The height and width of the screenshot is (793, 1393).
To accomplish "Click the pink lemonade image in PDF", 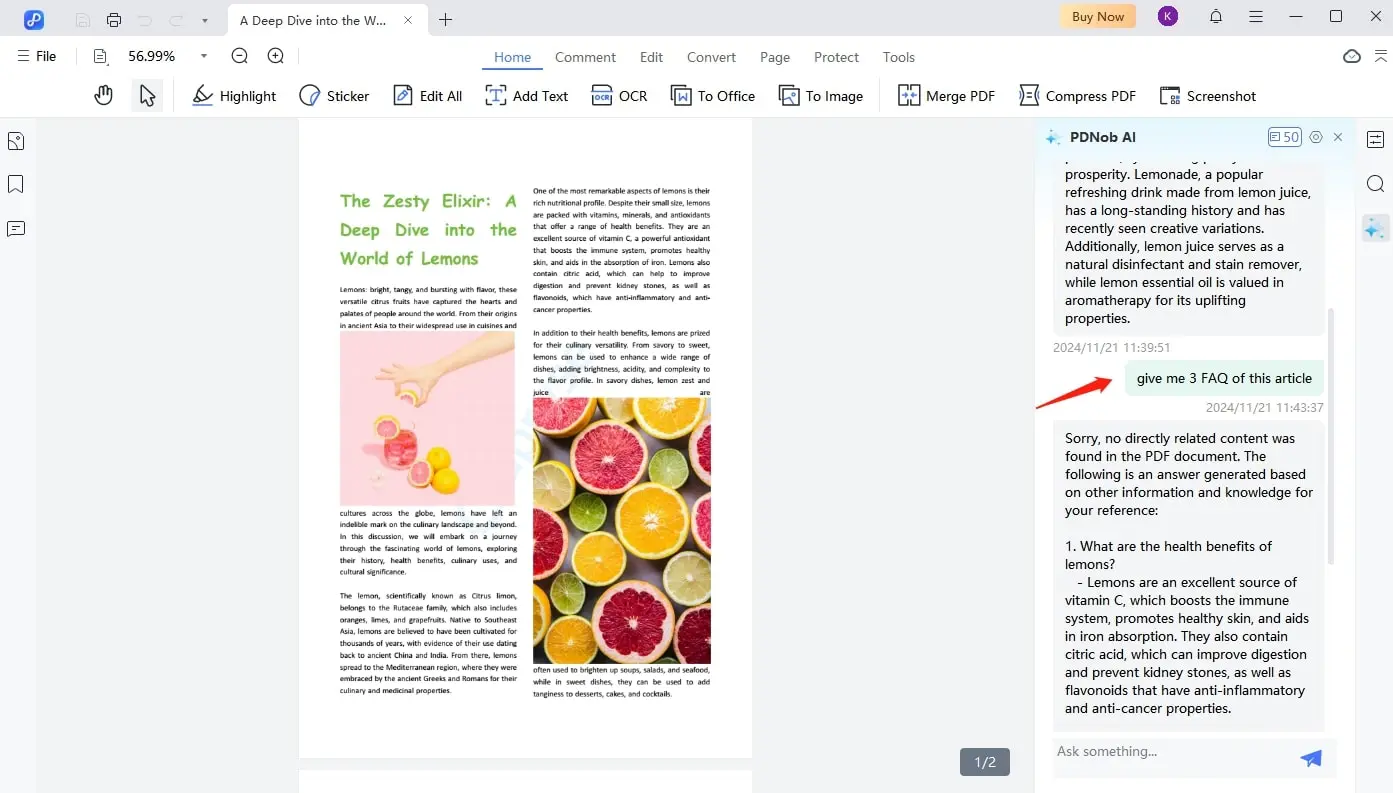I will 428,418.
